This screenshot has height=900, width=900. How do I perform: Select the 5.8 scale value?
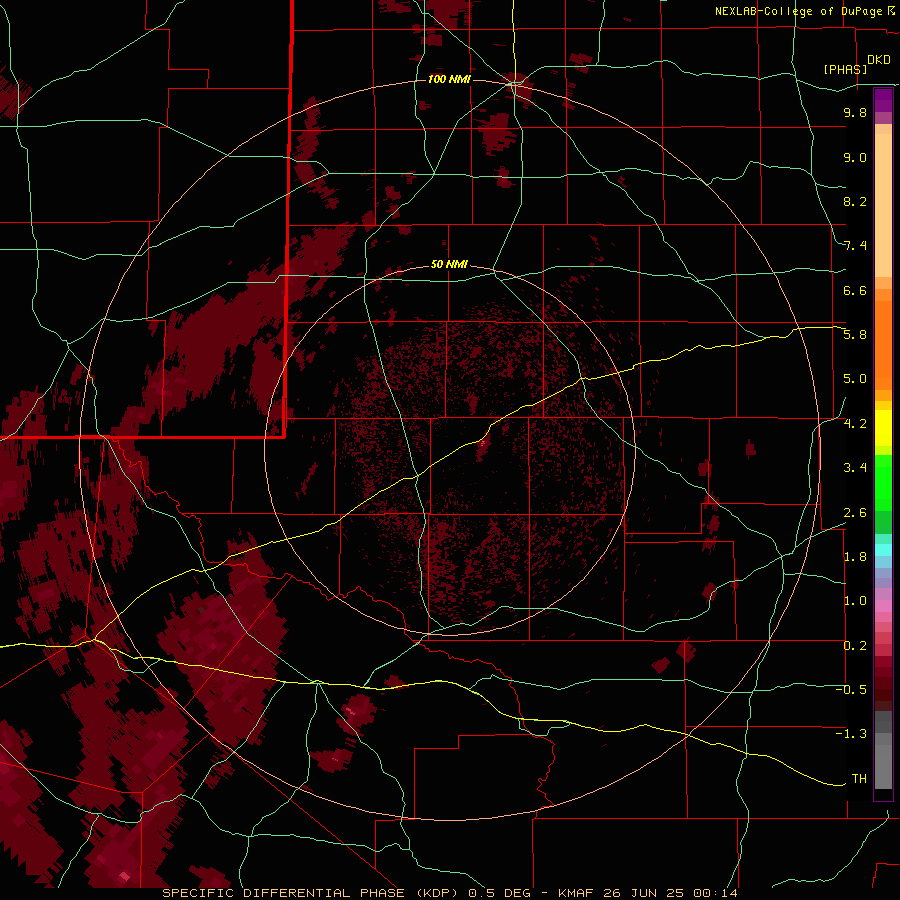[x=855, y=335]
